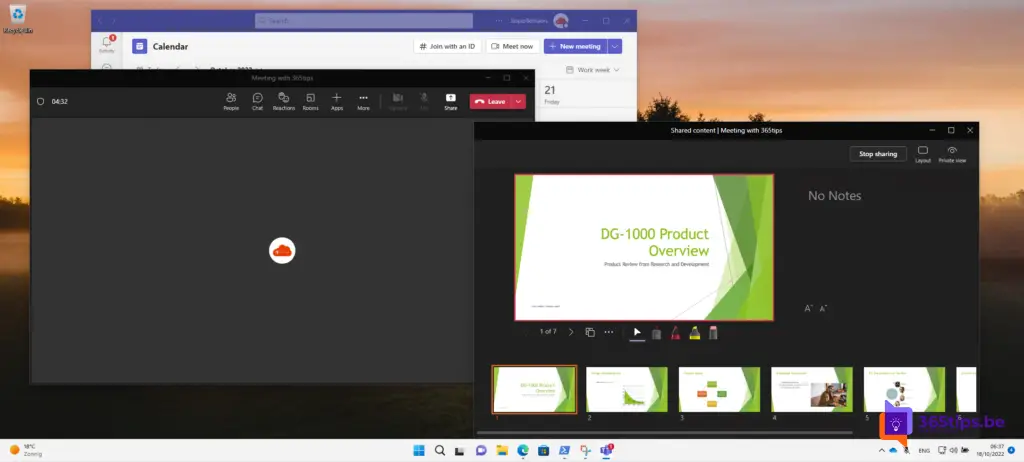The width and height of the screenshot is (1024, 462).
Task: Open the More options menu in meeting
Action: 363,100
